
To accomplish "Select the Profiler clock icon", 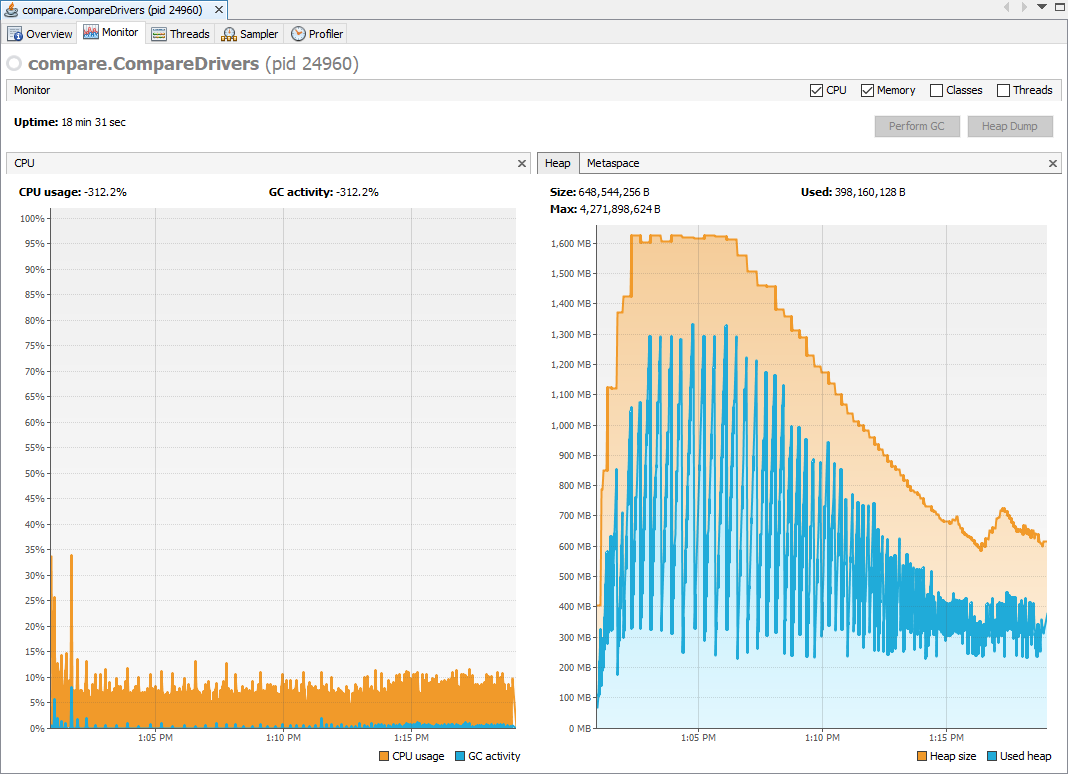I will coord(296,33).
